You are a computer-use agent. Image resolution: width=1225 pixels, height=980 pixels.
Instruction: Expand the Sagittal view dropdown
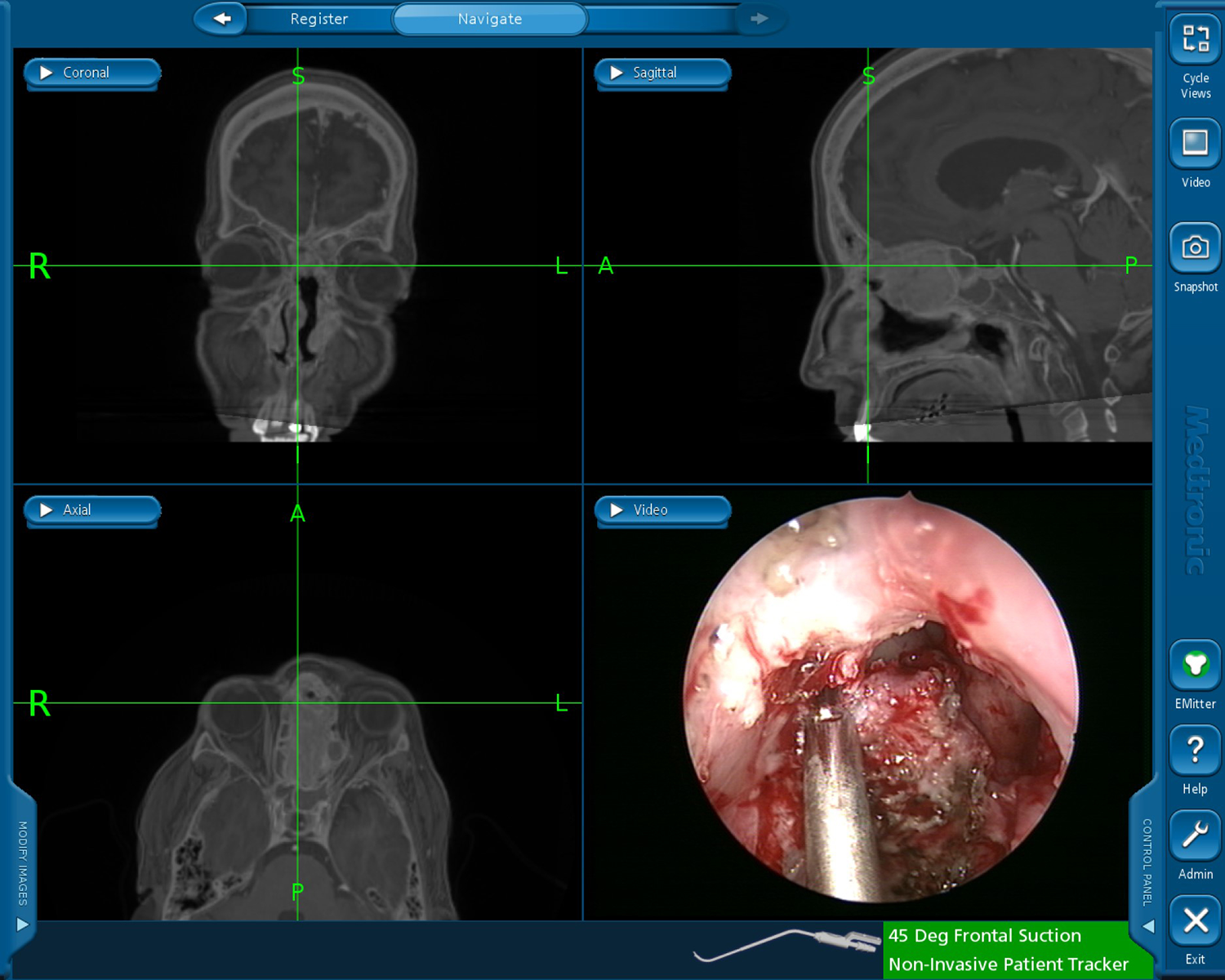coord(662,73)
